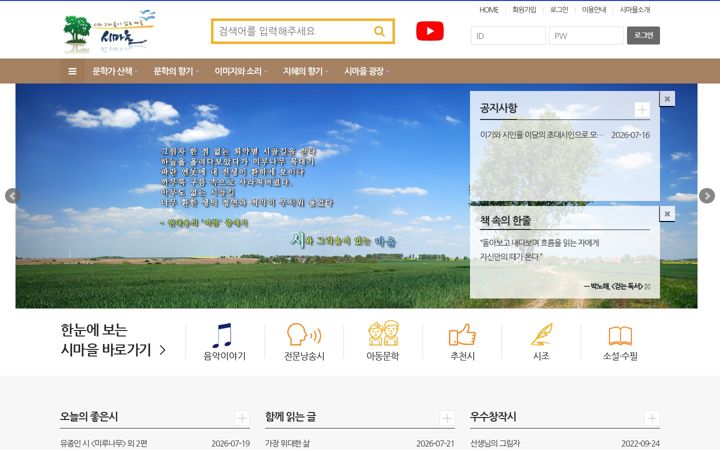
Task: Open 회원가입 sign-up link
Action: tap(524, 10)
